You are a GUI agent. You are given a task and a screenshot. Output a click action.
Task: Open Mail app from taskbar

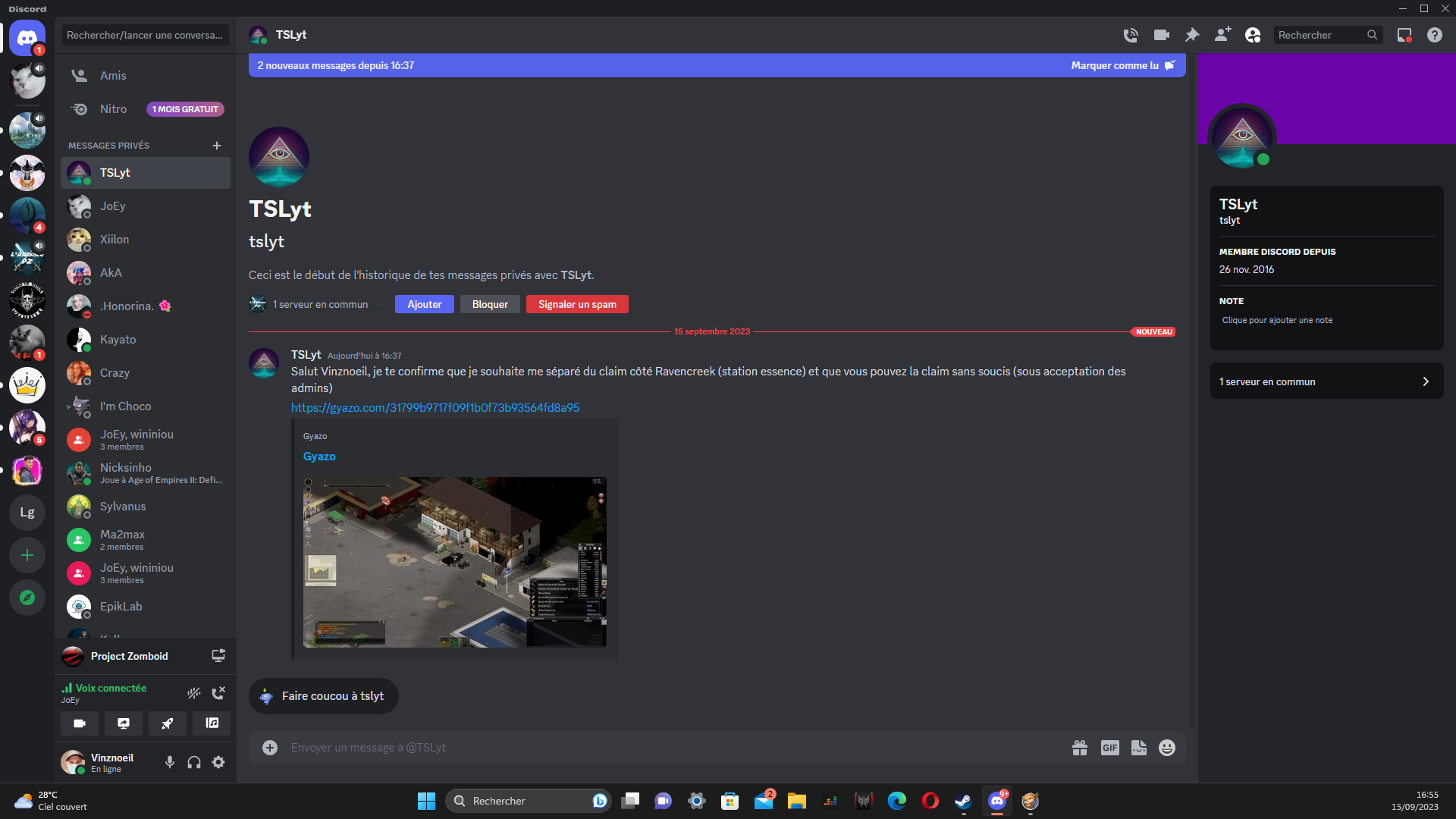[764, 801]
